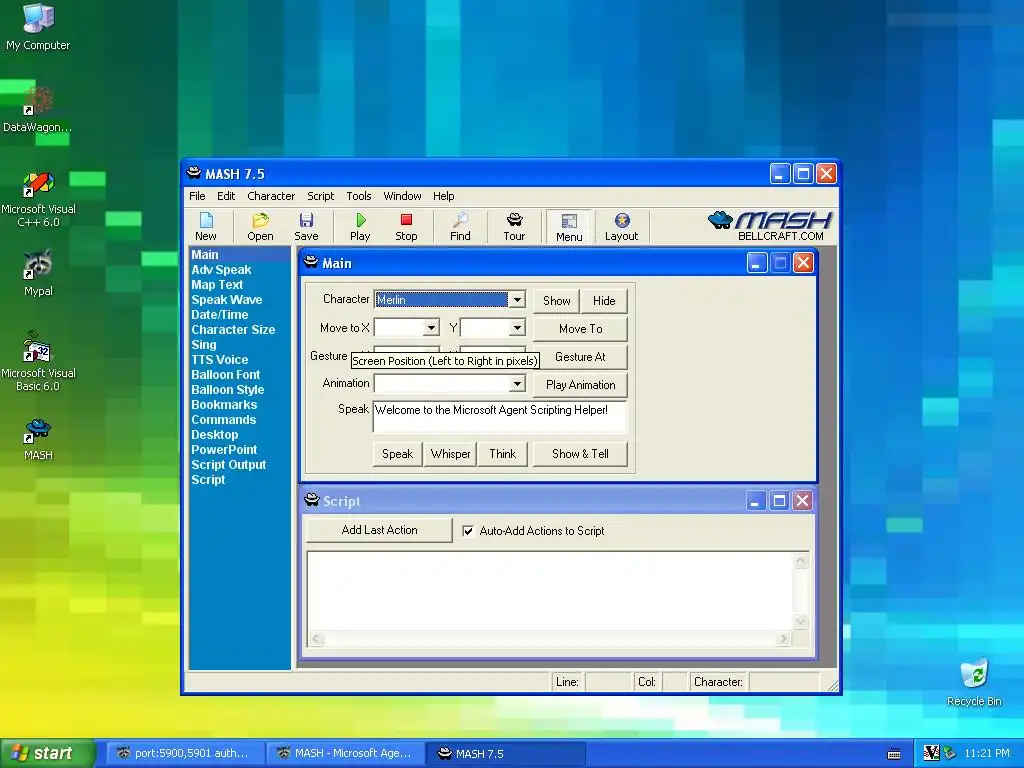Click the MASH bellcraft.com logo
Viewport: 1024px width, 768px height.
771,226
